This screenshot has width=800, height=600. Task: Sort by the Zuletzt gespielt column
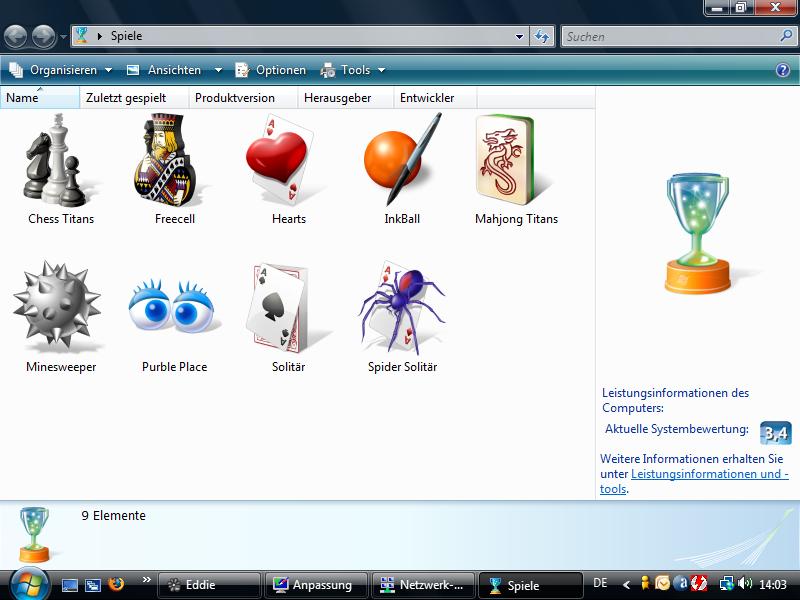click(x=125, y=98)
